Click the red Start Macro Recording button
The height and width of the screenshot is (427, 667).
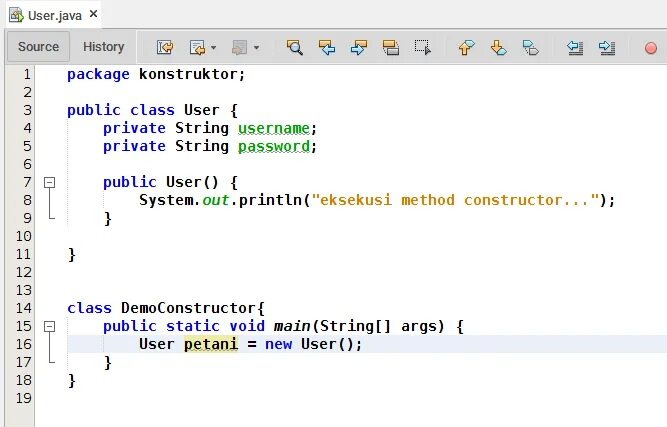pyautogui.click(x=650, y=48)
